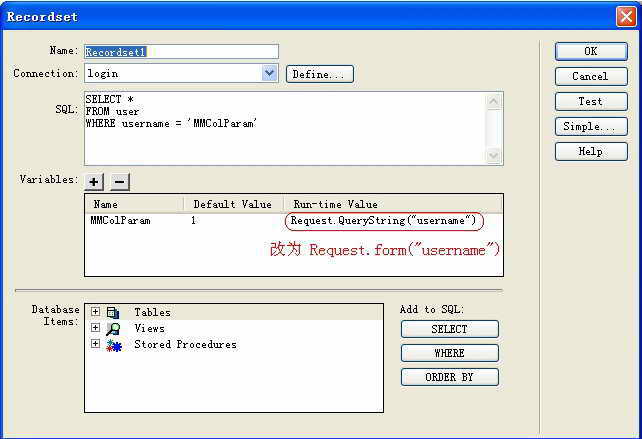Screen dimensions: 642x439
Task: Add WHERE clause to SQL
Action: 449,353
